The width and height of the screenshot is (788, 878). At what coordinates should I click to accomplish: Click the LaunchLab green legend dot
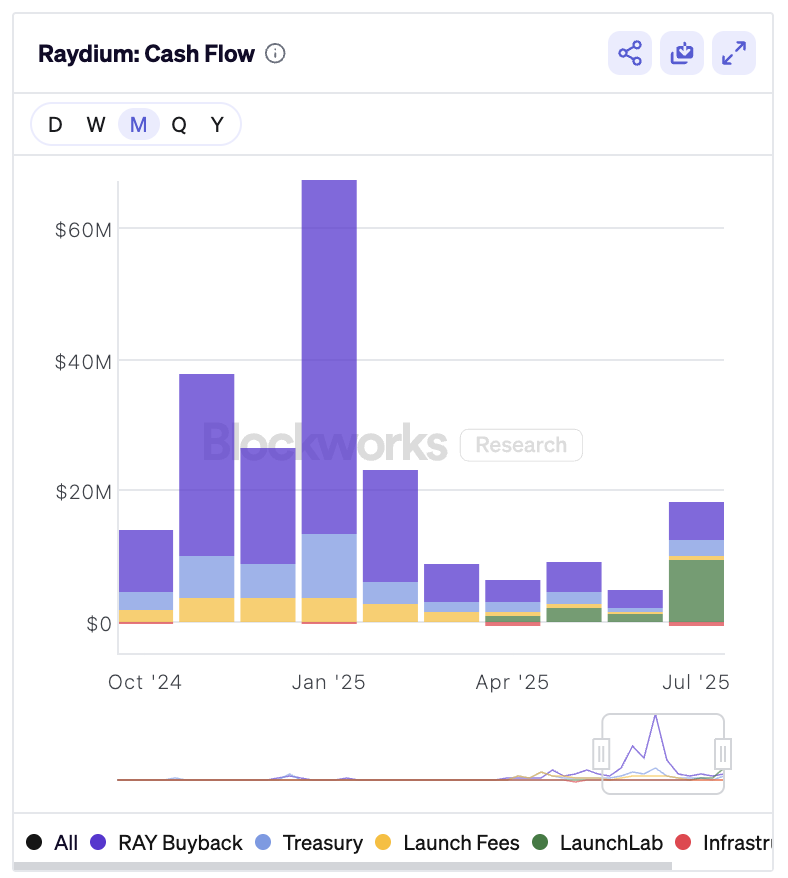540,842
